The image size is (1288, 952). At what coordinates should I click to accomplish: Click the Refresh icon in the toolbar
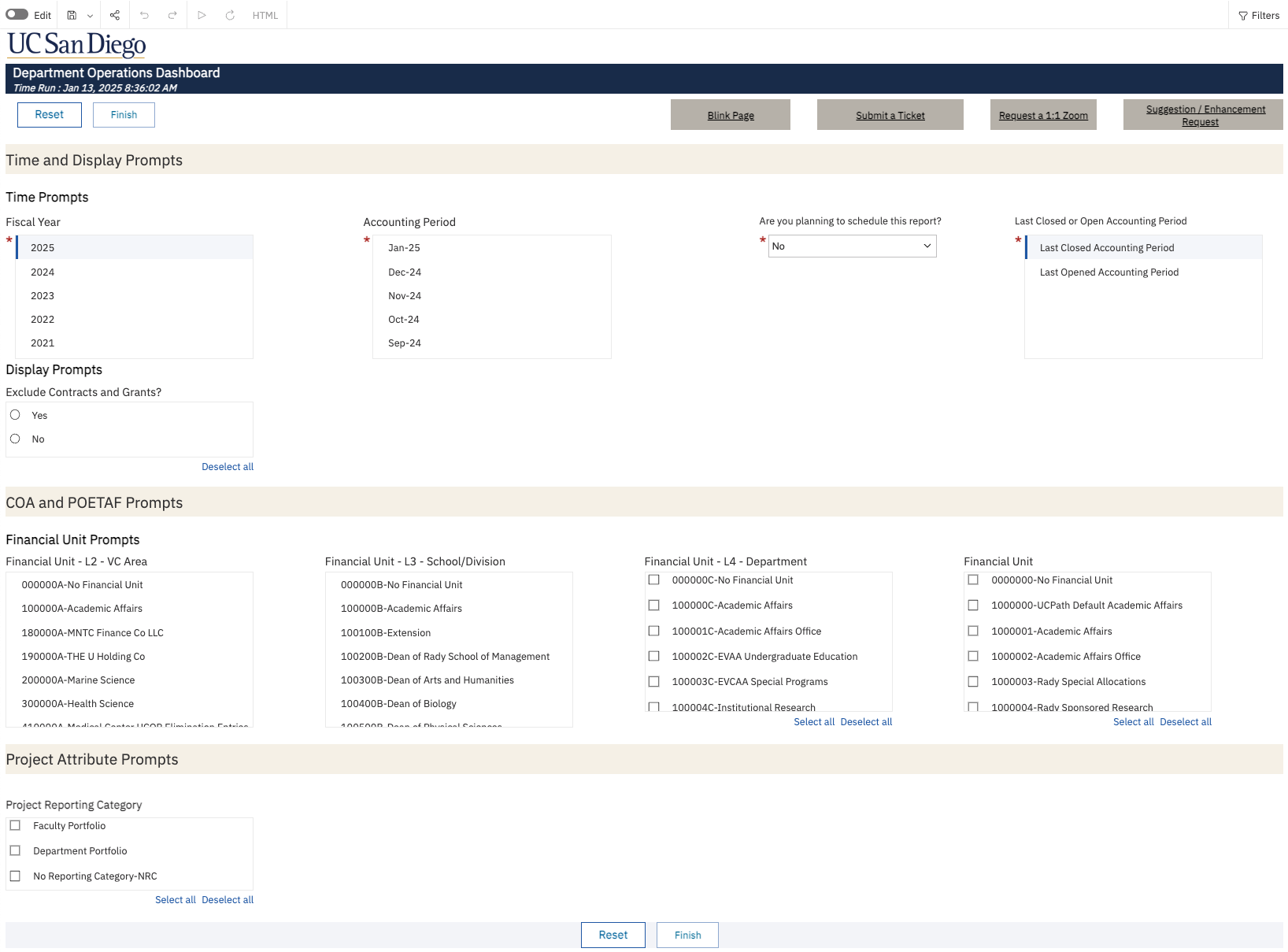coord(230,15)
